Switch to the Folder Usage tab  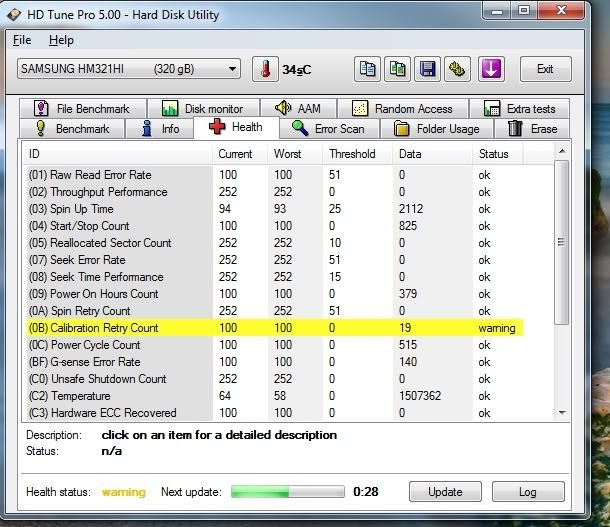click(436, 129)
